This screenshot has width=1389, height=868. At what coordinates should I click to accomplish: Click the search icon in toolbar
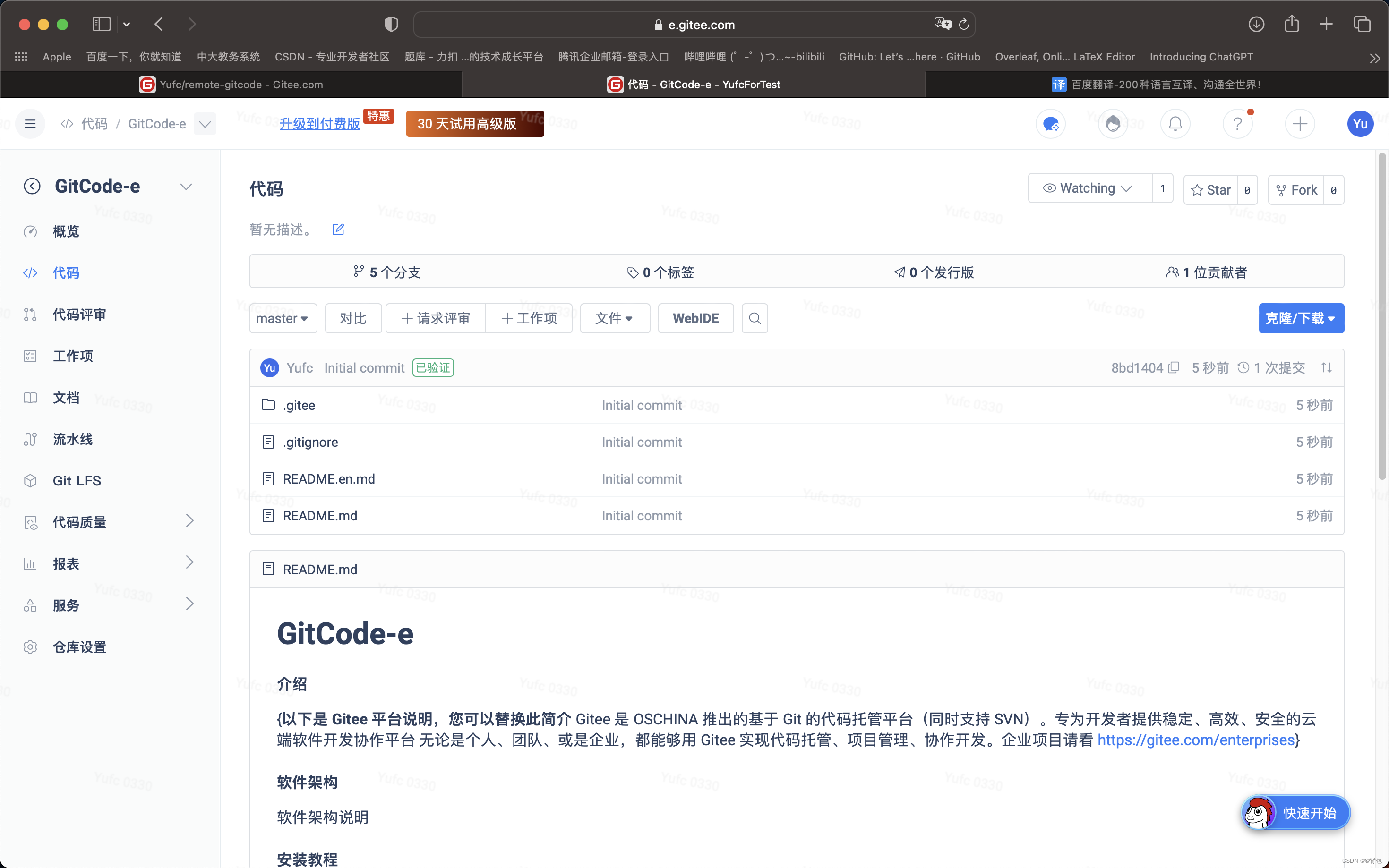click(755, 318)
